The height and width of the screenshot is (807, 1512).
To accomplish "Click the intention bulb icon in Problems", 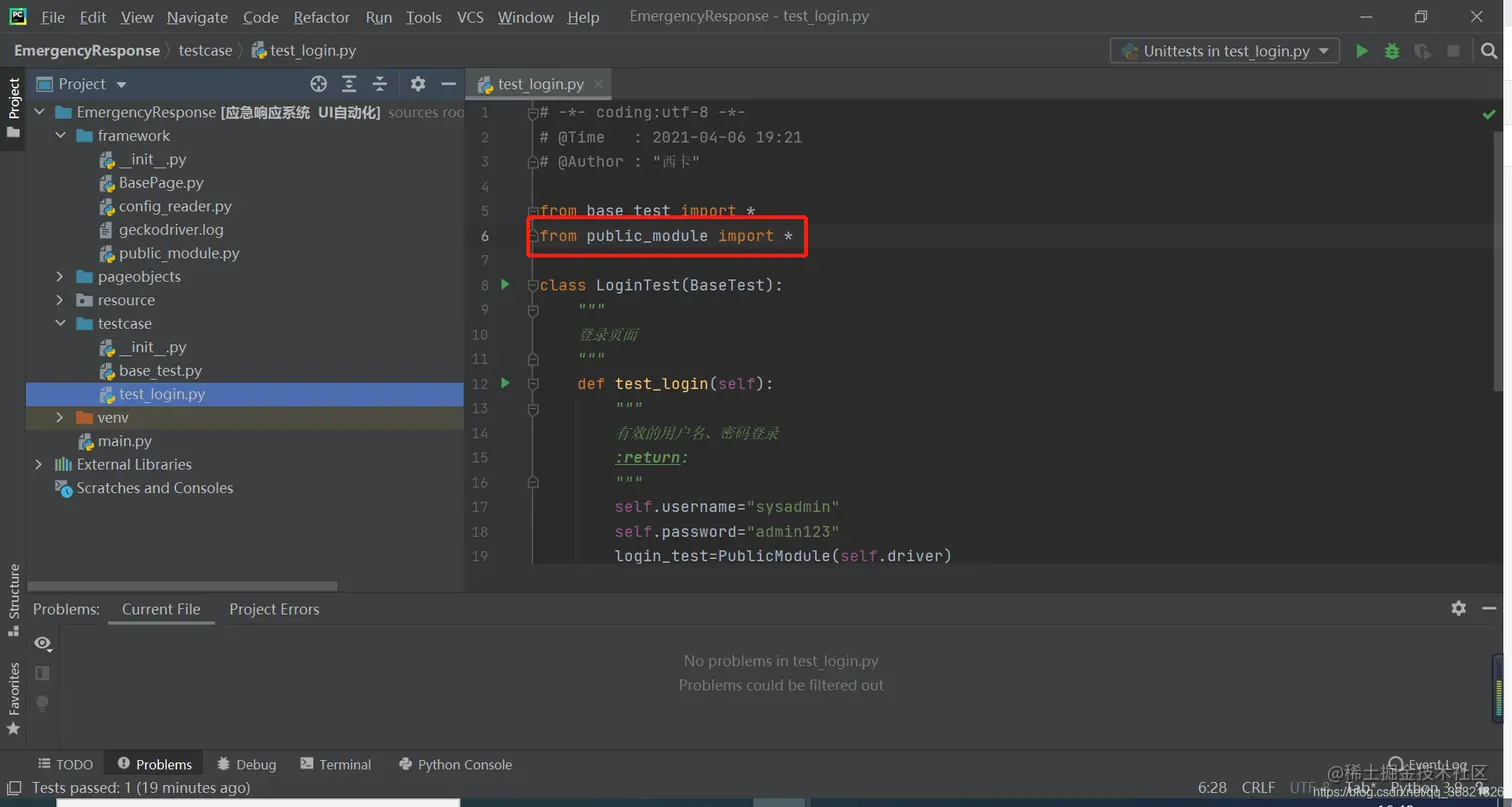I will pyautogui.click(x=42, y=703).
